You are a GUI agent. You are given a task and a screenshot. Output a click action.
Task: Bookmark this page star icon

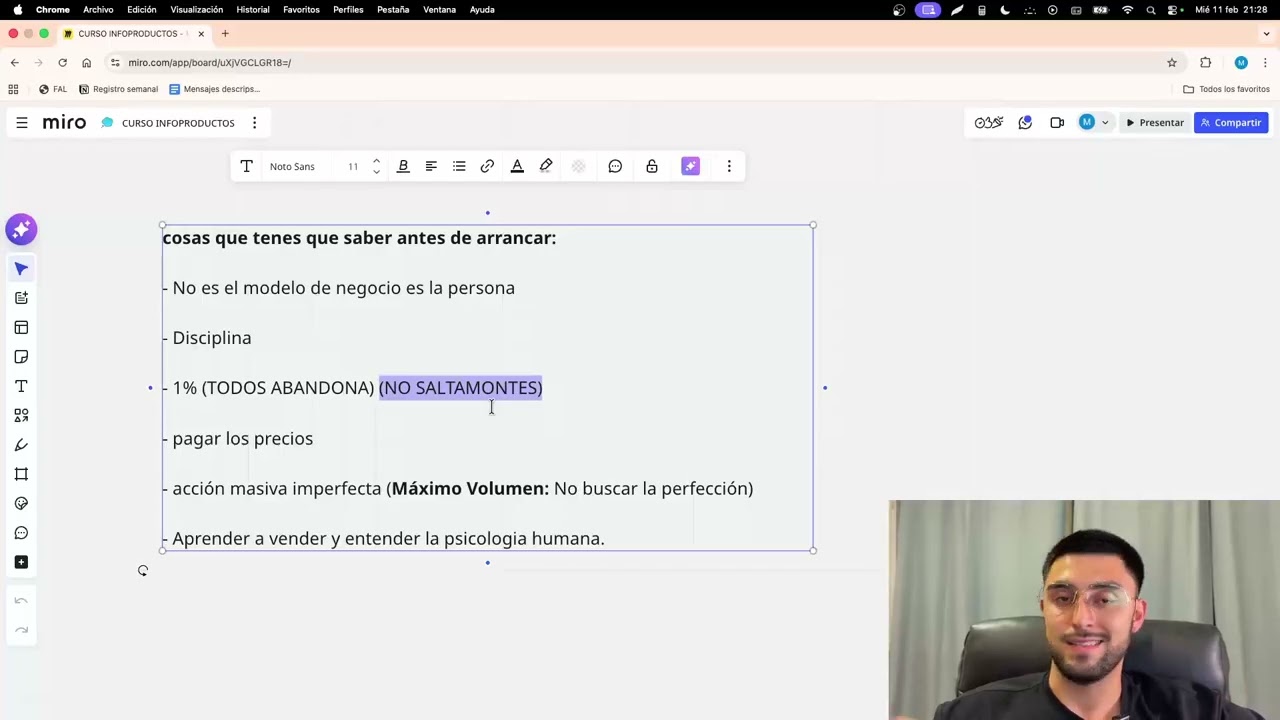click(1172, 62)
